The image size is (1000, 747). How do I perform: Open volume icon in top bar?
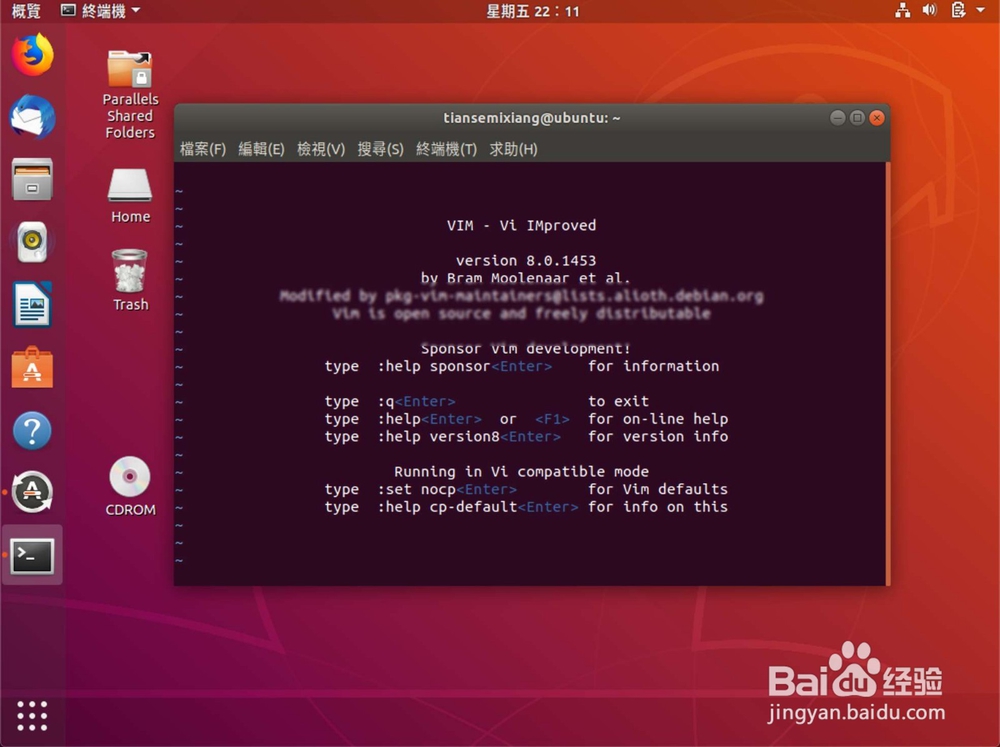point(929,10)
